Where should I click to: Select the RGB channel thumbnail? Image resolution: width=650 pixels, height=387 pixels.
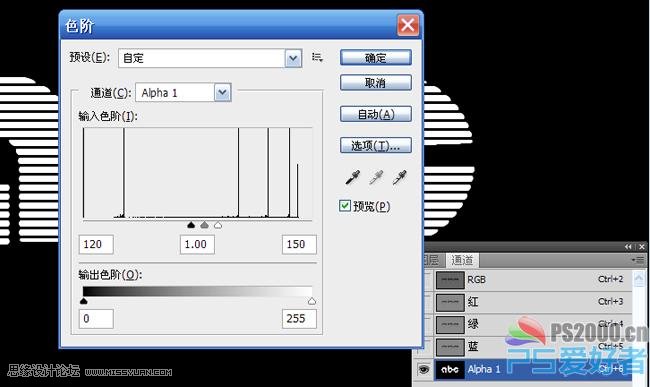(450, 280)
